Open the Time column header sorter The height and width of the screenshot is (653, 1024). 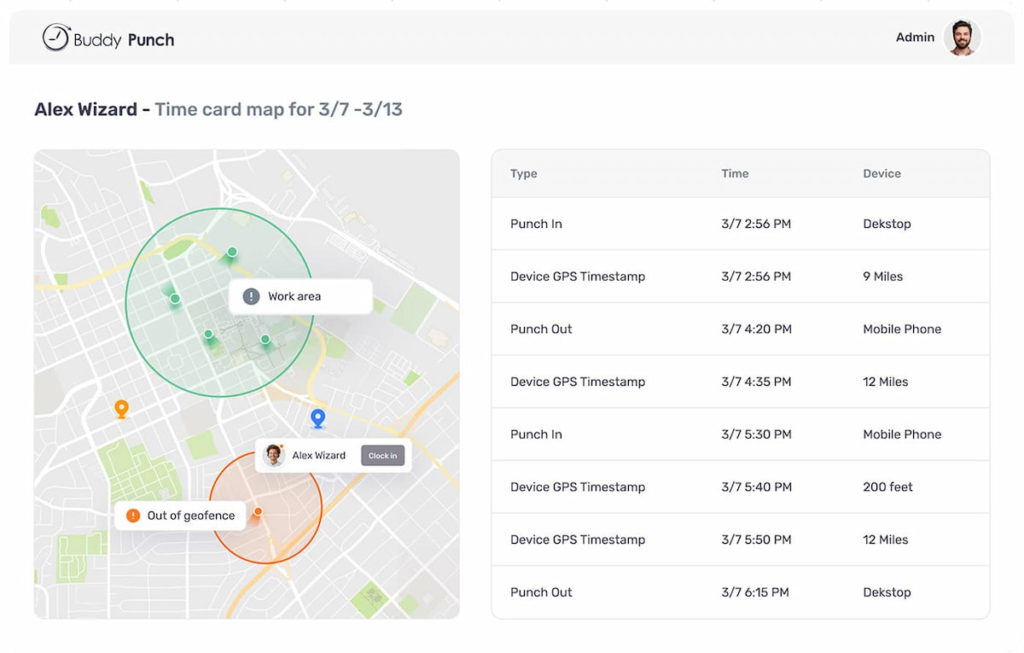[735, 173]
